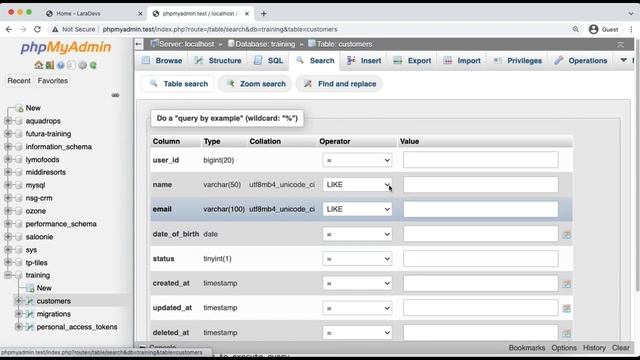Click Find and replace button

(x=340, y=84)
